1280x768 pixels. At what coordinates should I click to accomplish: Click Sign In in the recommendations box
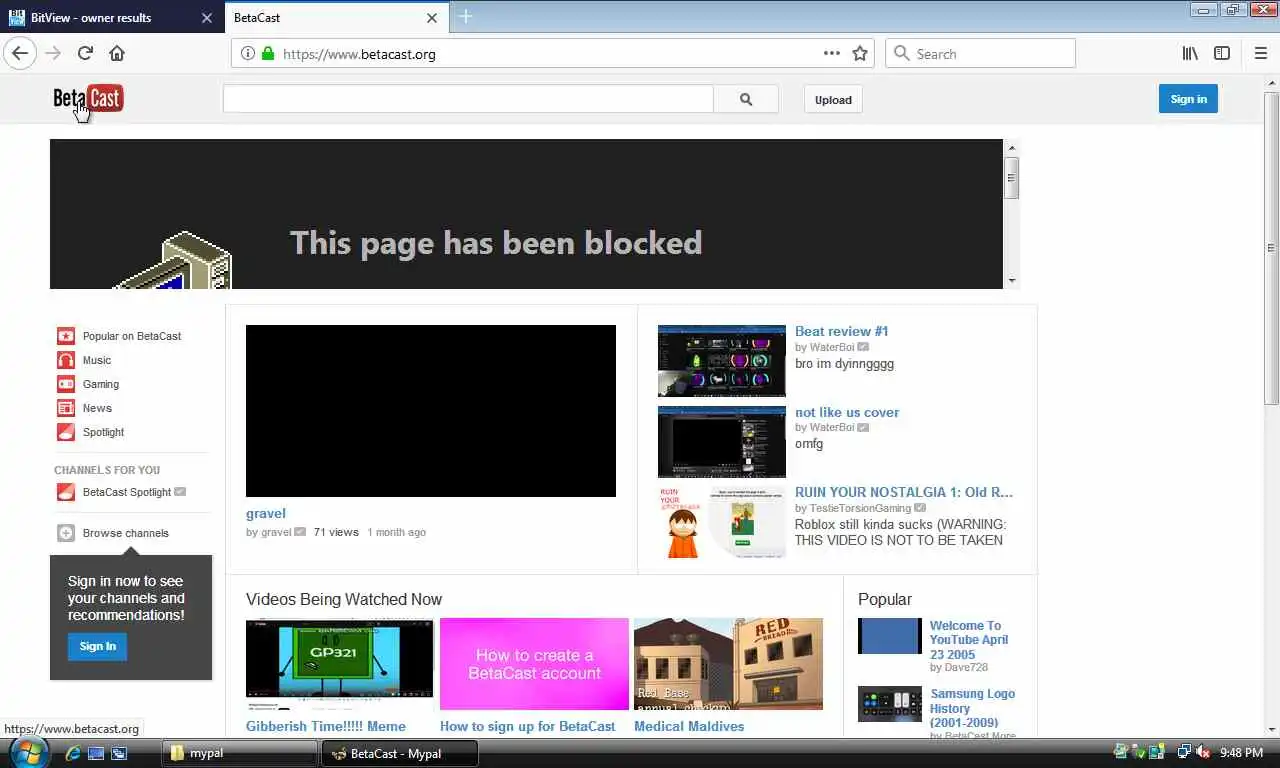click(98, 646)
